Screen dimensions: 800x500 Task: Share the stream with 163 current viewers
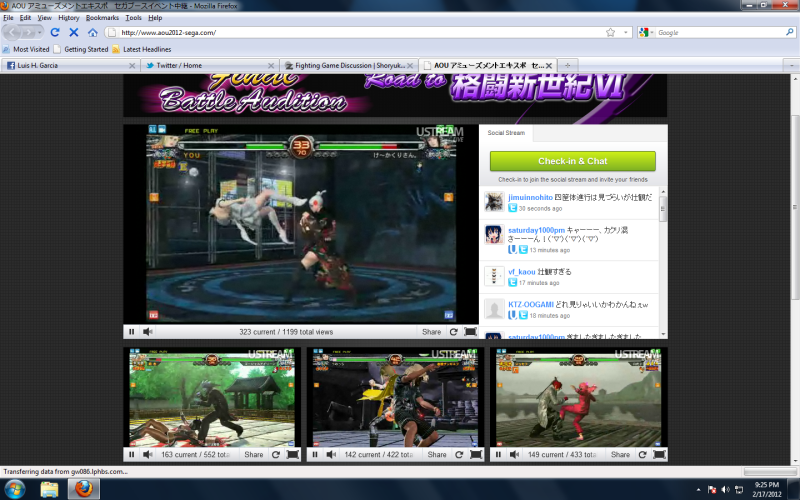click(x=254, y=454)
